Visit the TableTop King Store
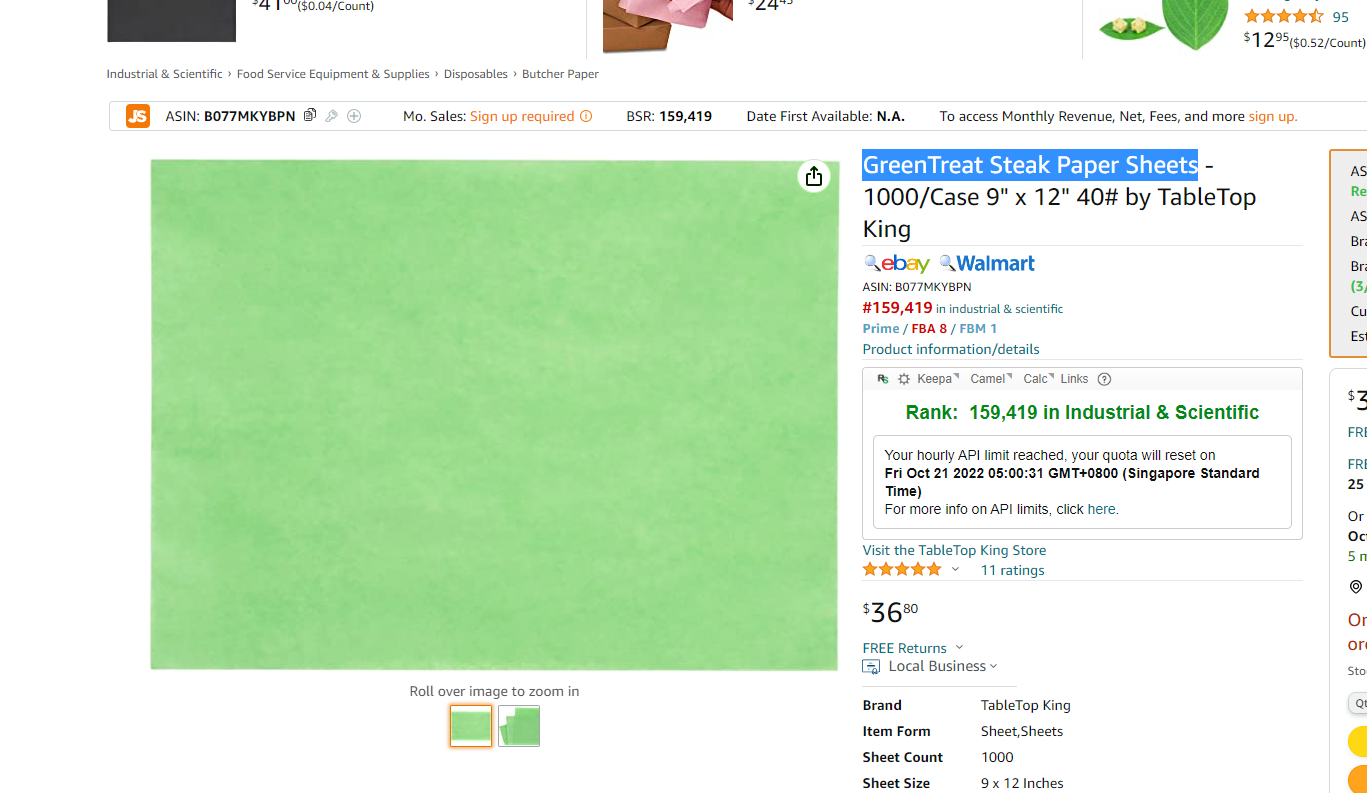Image resolution: width=1367 pixels, height=793 pixels. [x=954, y=550]
